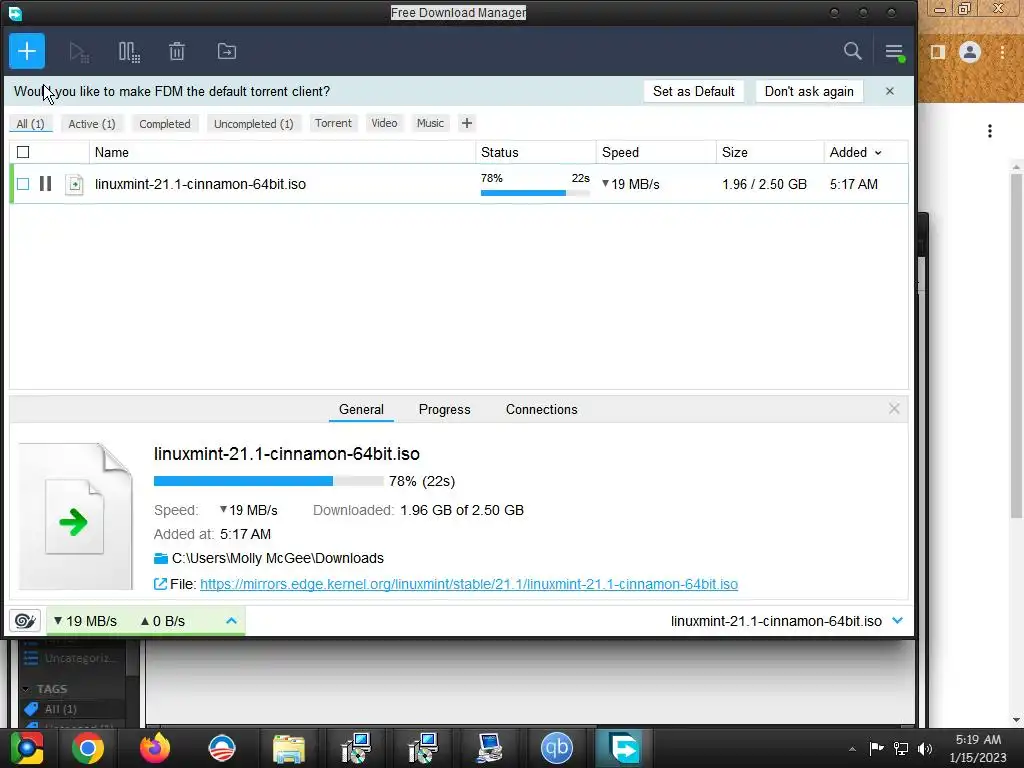1024x768 pixels.
Task: Open Chrome from the taskbar
Action: point(88,748)
